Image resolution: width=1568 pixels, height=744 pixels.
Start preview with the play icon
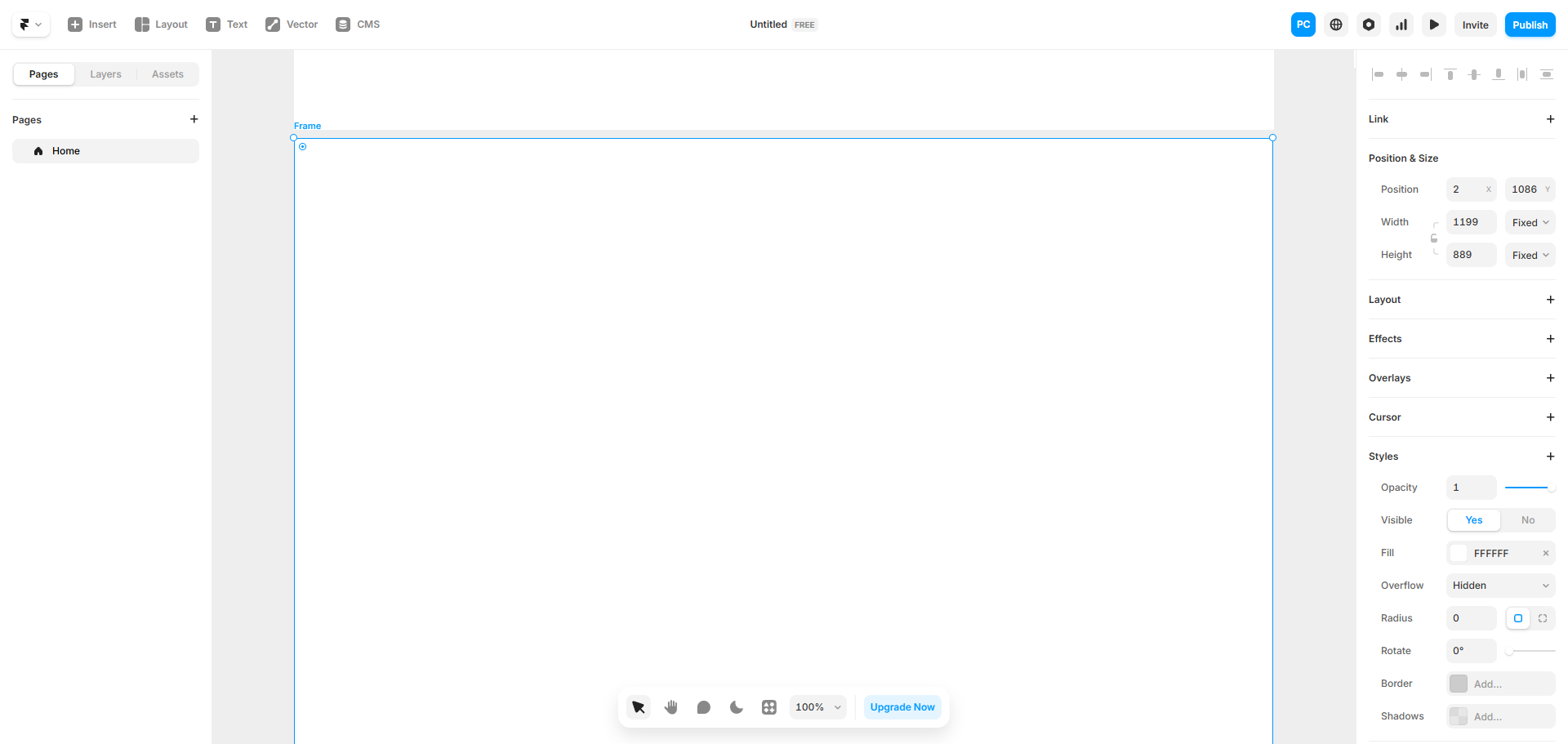[x=1434, y=25]
